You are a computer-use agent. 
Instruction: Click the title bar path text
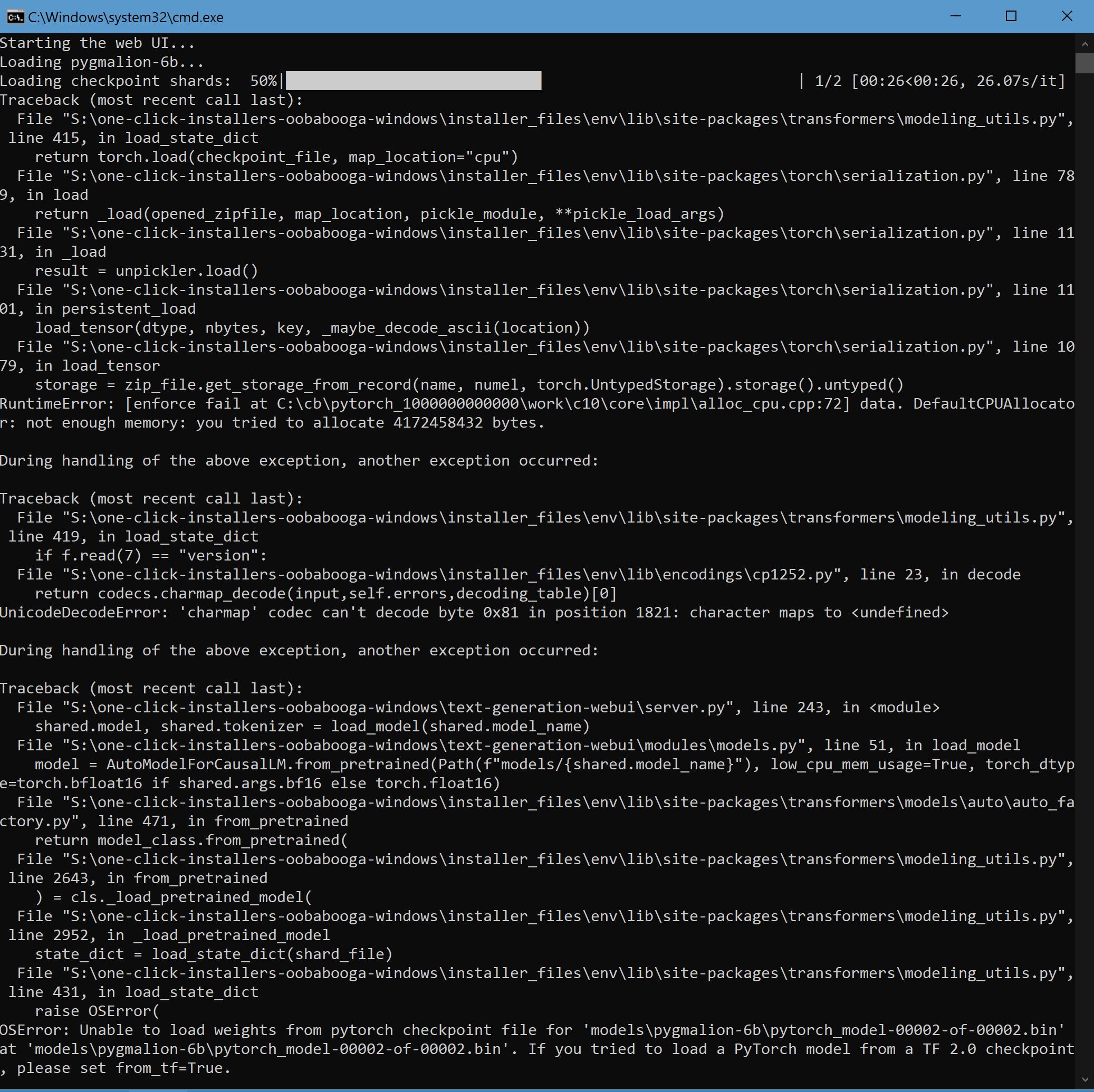pyautogui.click(x=124, y=17)
